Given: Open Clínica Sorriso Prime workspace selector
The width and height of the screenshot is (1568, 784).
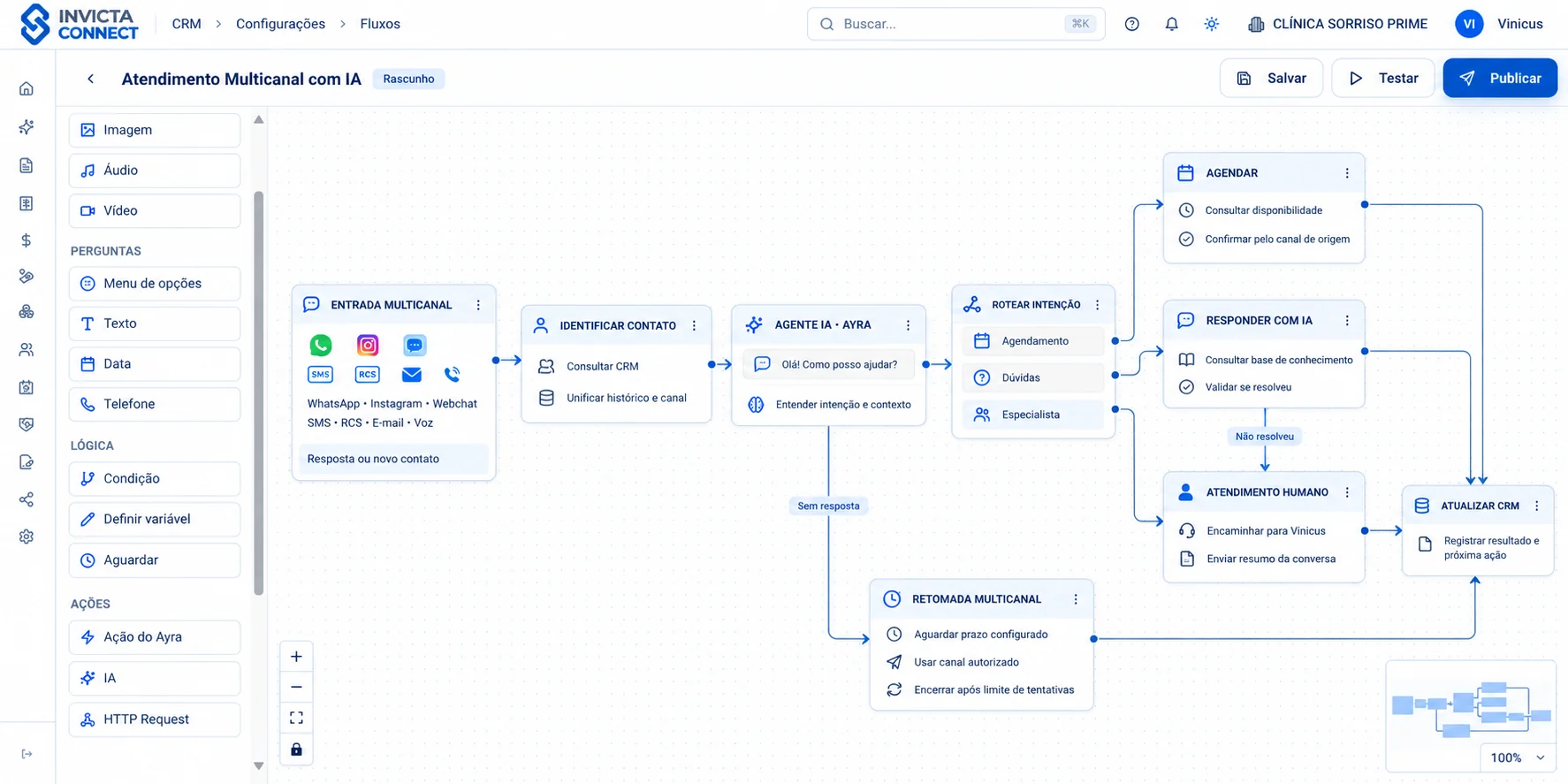Looking at the screenshot, I should pos(1337,24).
